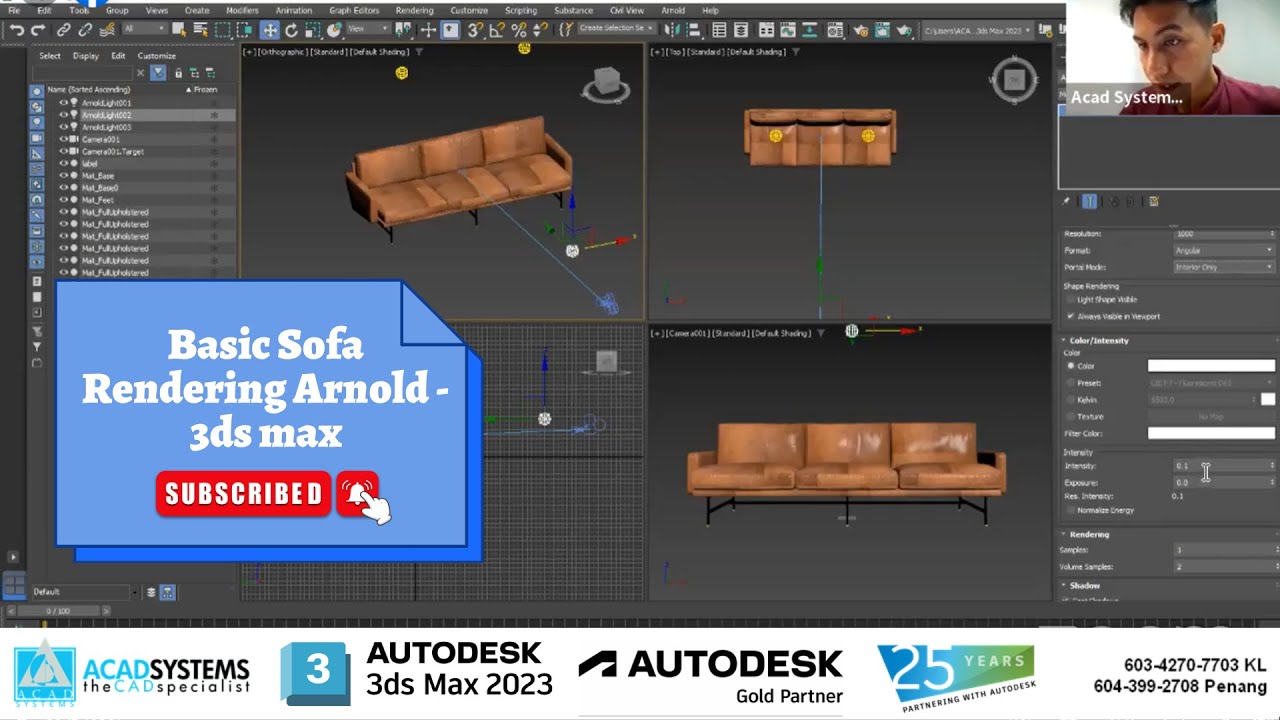Click the Filter Color swatch
The width and height of the screenshot is (1280, 720).
1211,433
